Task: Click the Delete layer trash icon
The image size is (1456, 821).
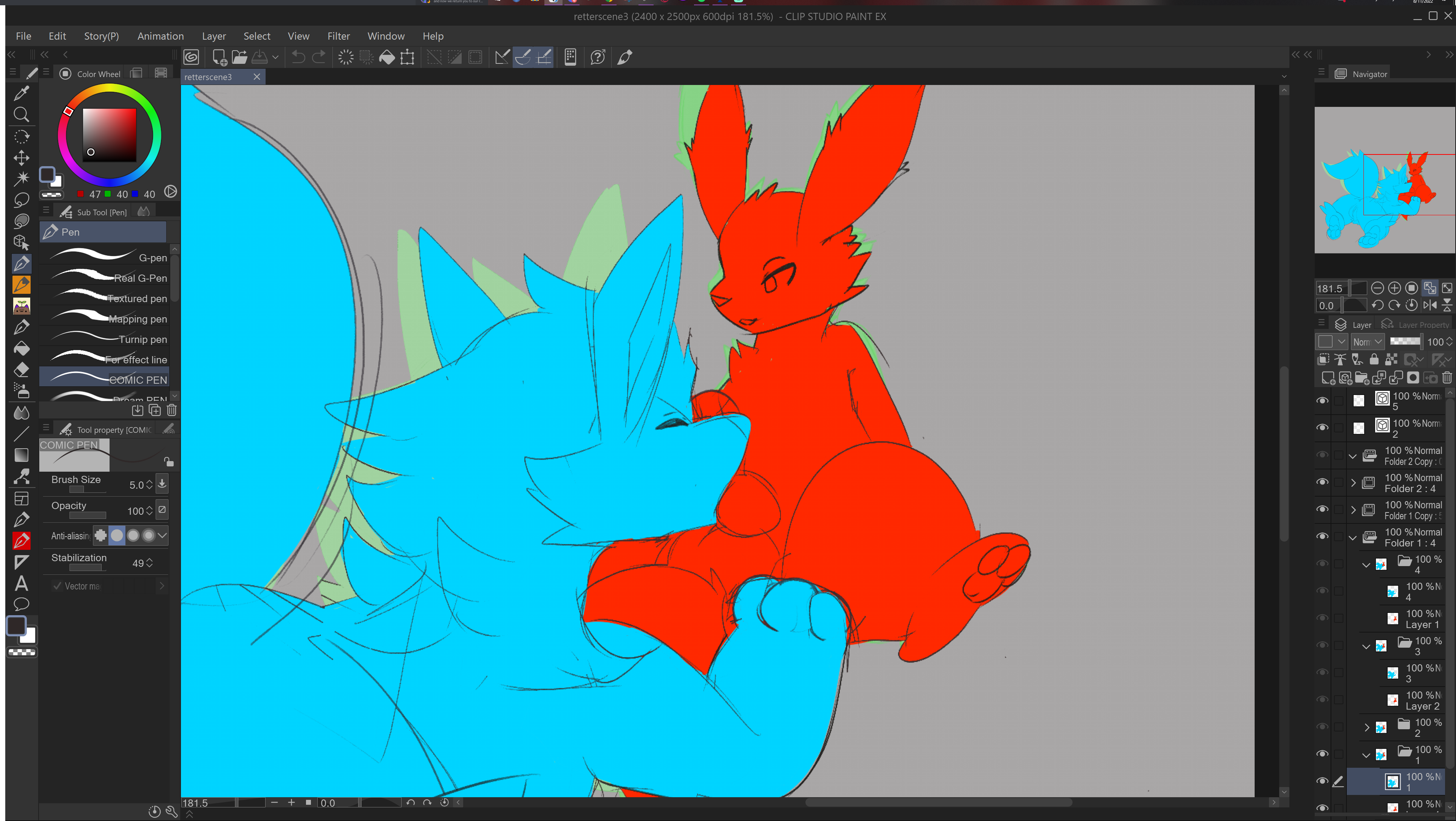Action: click(1447, 377)
